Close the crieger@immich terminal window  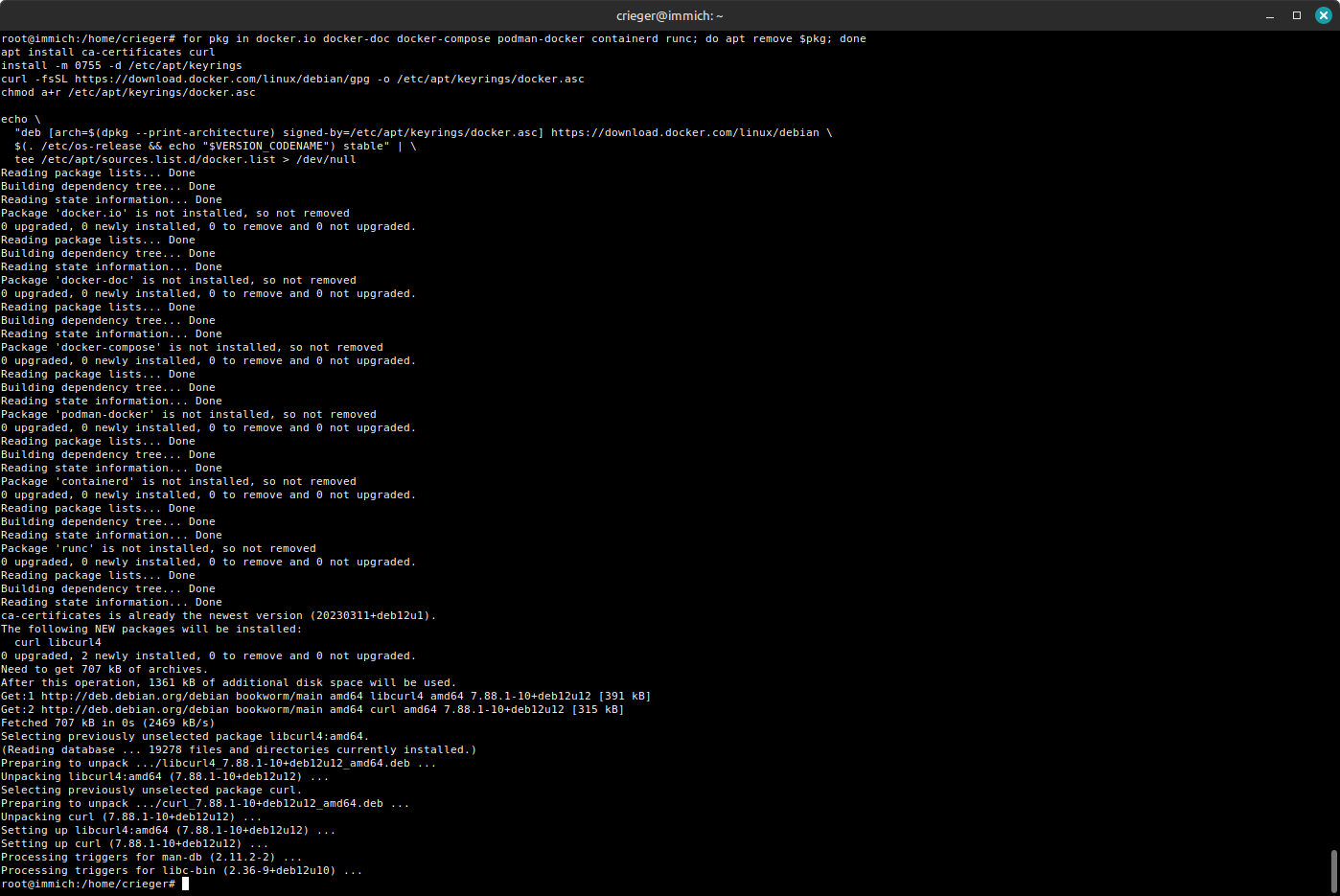tap(1324, 15)
